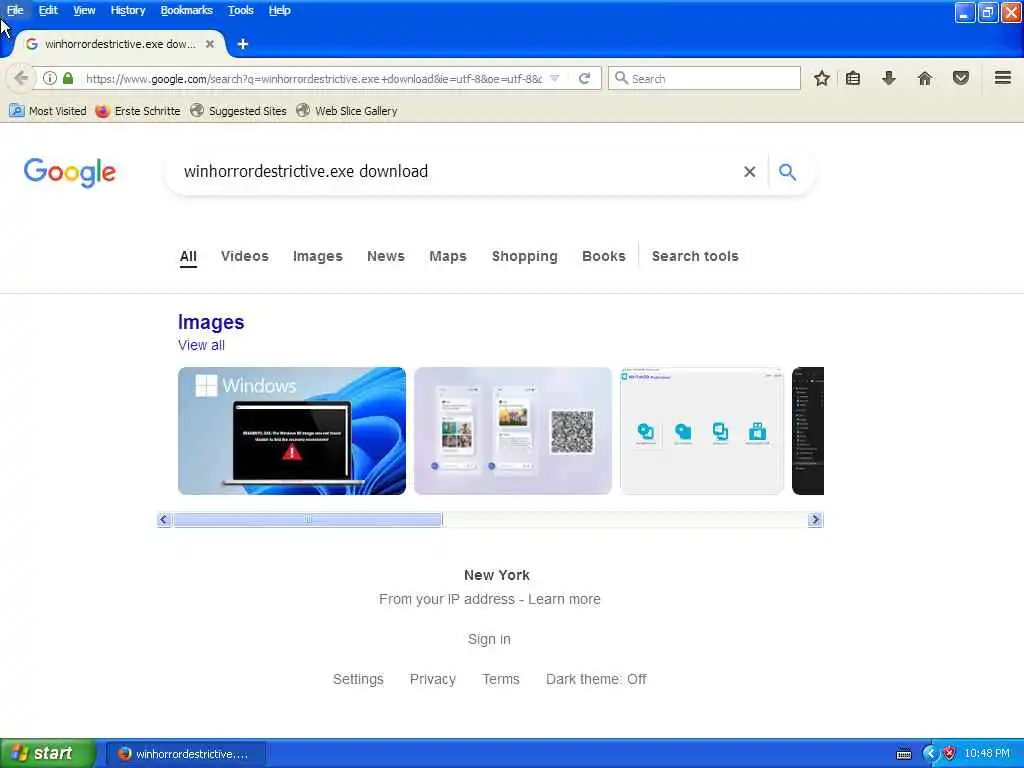Open the thumbnail with four blue icons

click(x=701, y=431)
